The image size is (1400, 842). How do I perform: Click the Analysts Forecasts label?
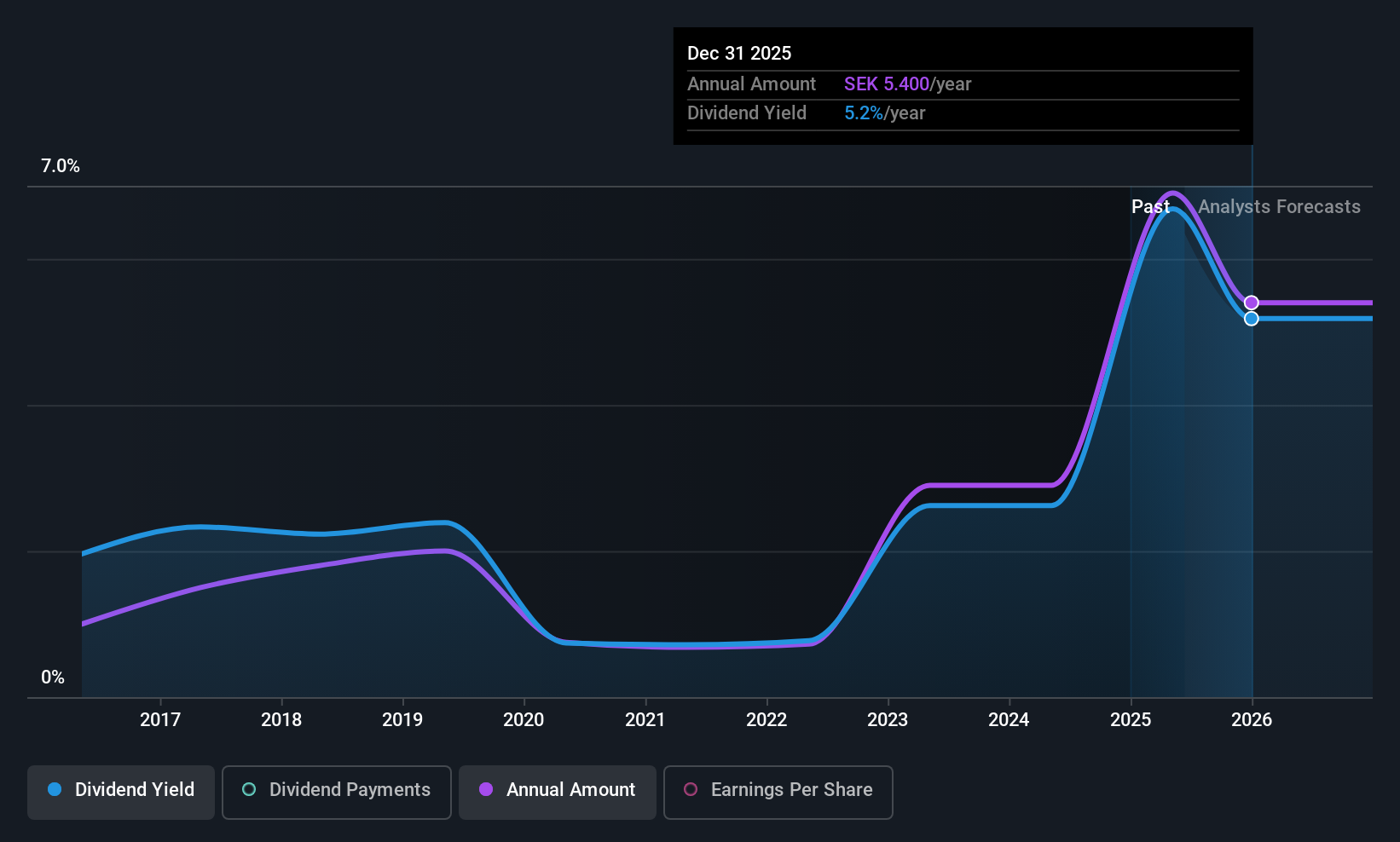pyautogui.click(x=1279, y=207)
